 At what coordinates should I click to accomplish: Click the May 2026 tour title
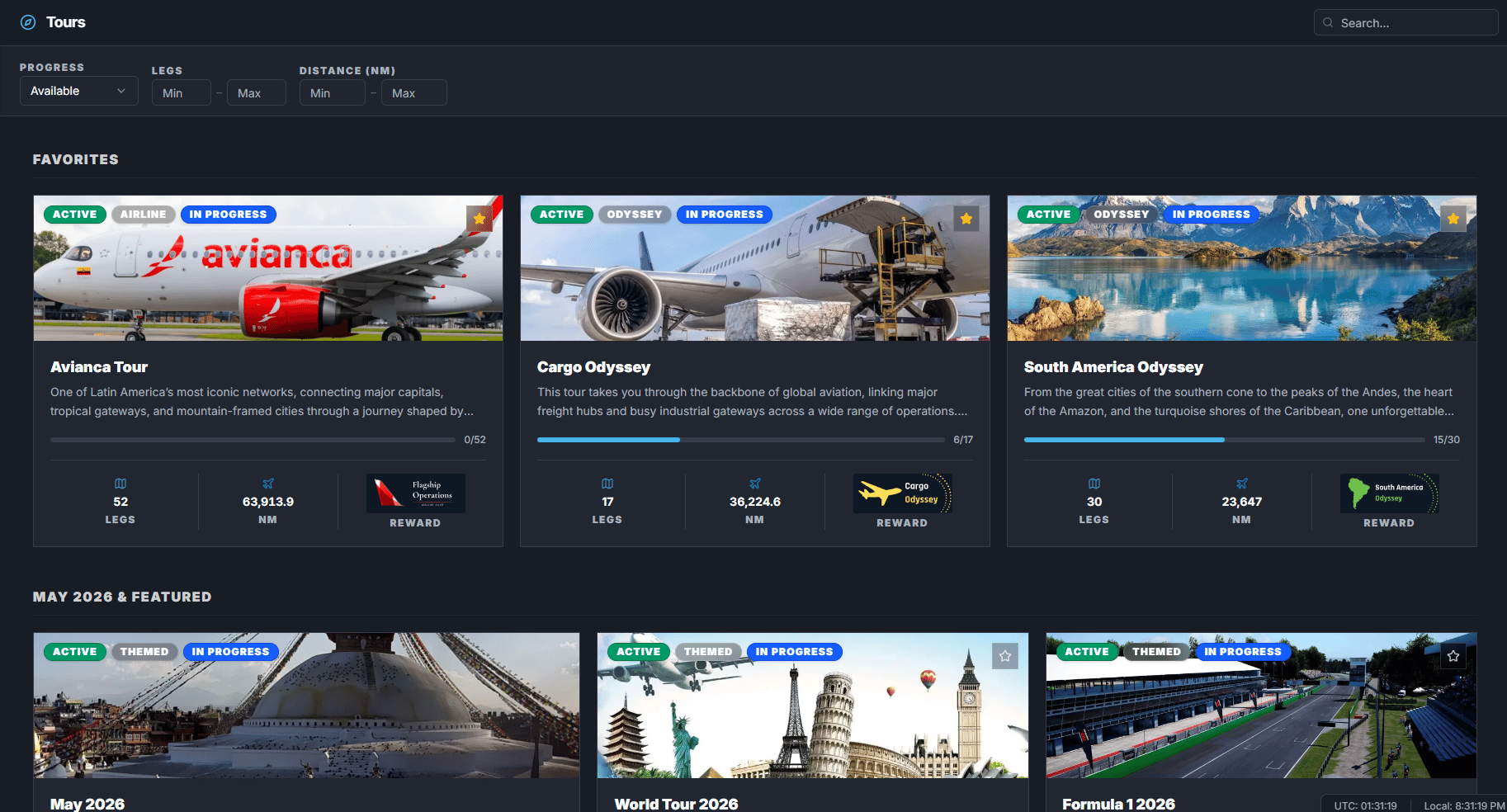click(87, 804)
